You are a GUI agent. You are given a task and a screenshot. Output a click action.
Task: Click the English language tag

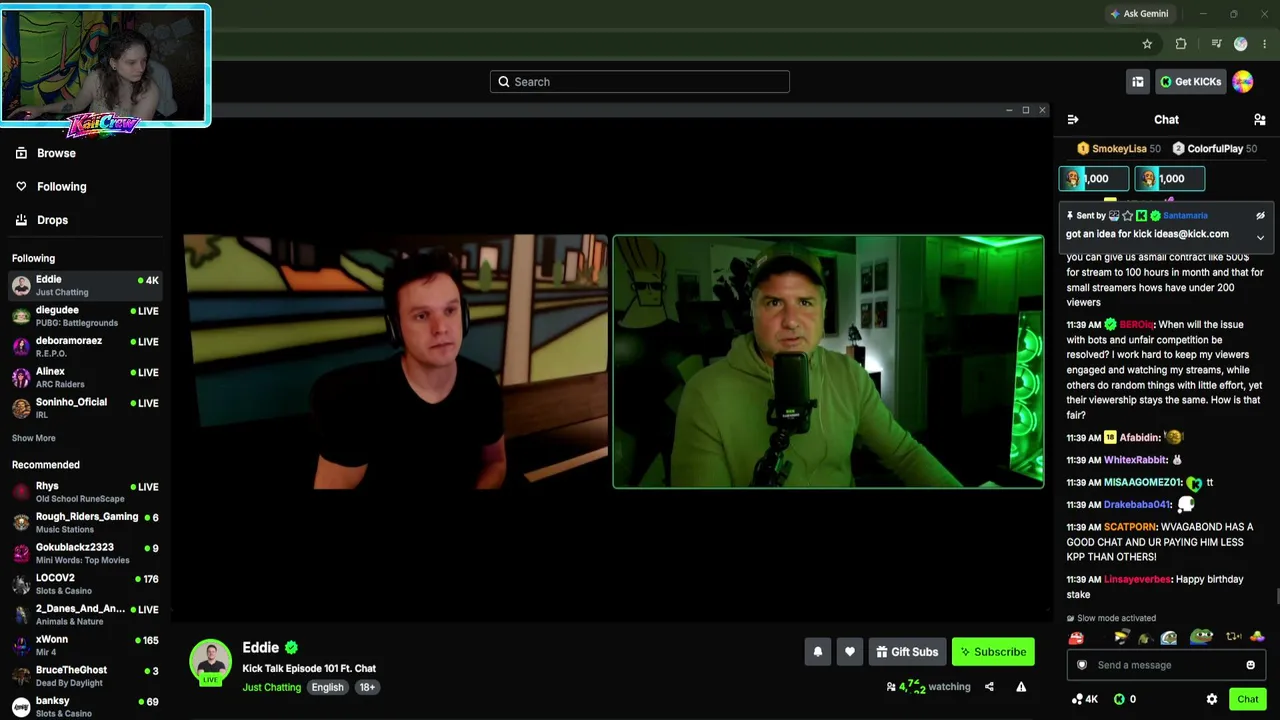point(327,687)
